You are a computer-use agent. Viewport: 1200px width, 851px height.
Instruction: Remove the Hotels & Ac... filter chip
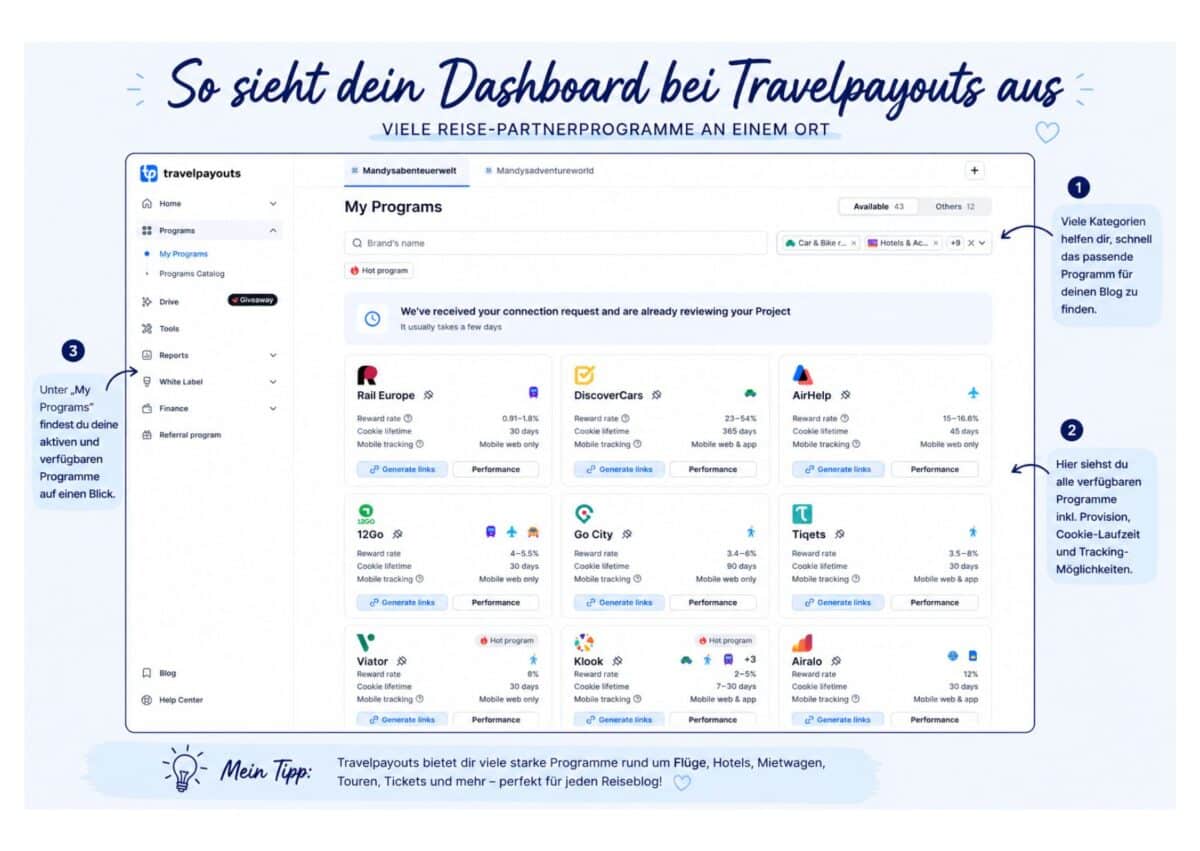coord(936,243)
